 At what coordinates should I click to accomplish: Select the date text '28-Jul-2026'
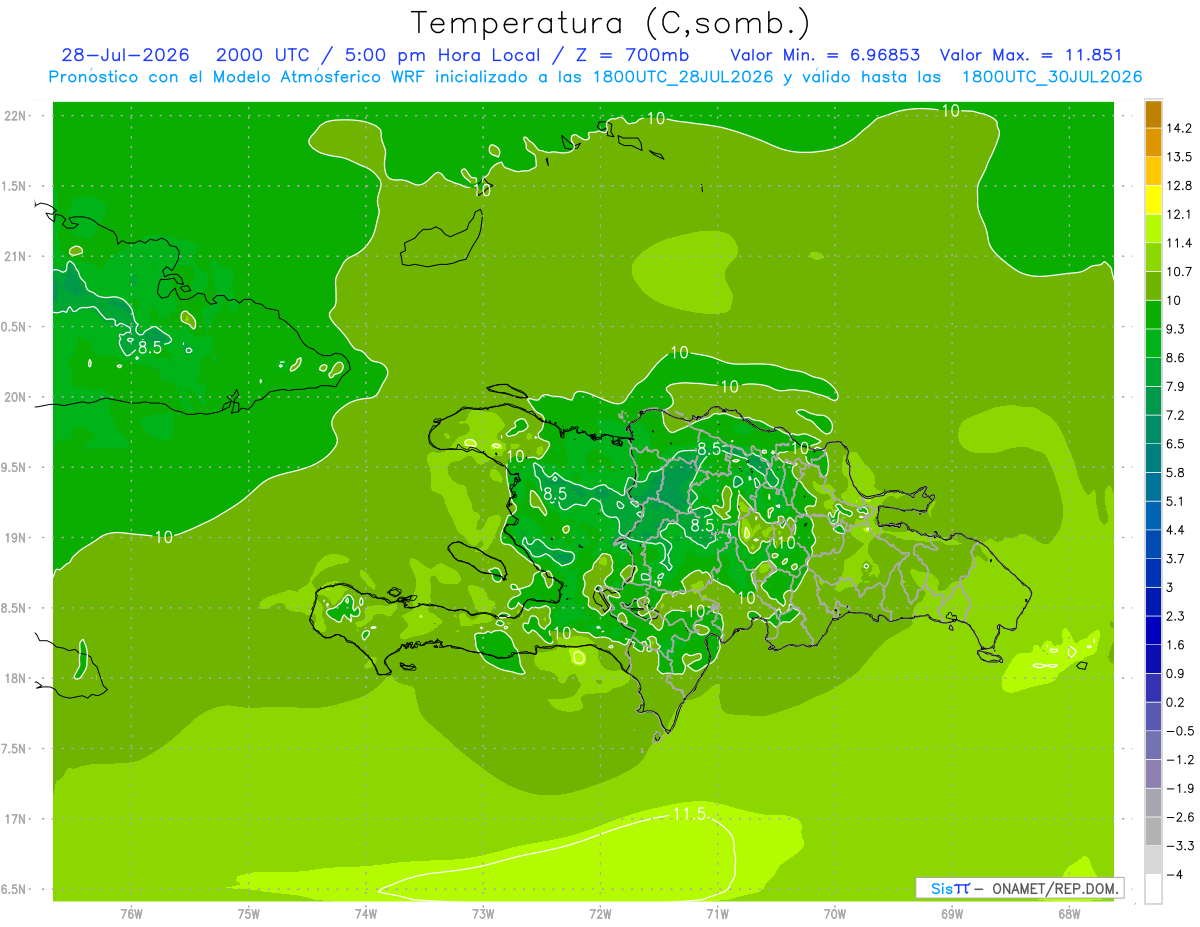(x=125, y=55)
